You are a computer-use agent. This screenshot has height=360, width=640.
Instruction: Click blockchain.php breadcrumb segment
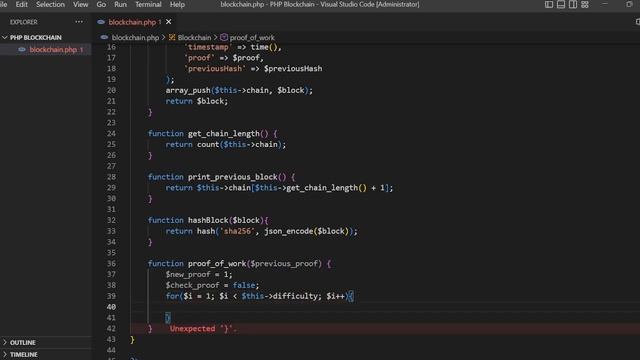[x=135, y=38]
